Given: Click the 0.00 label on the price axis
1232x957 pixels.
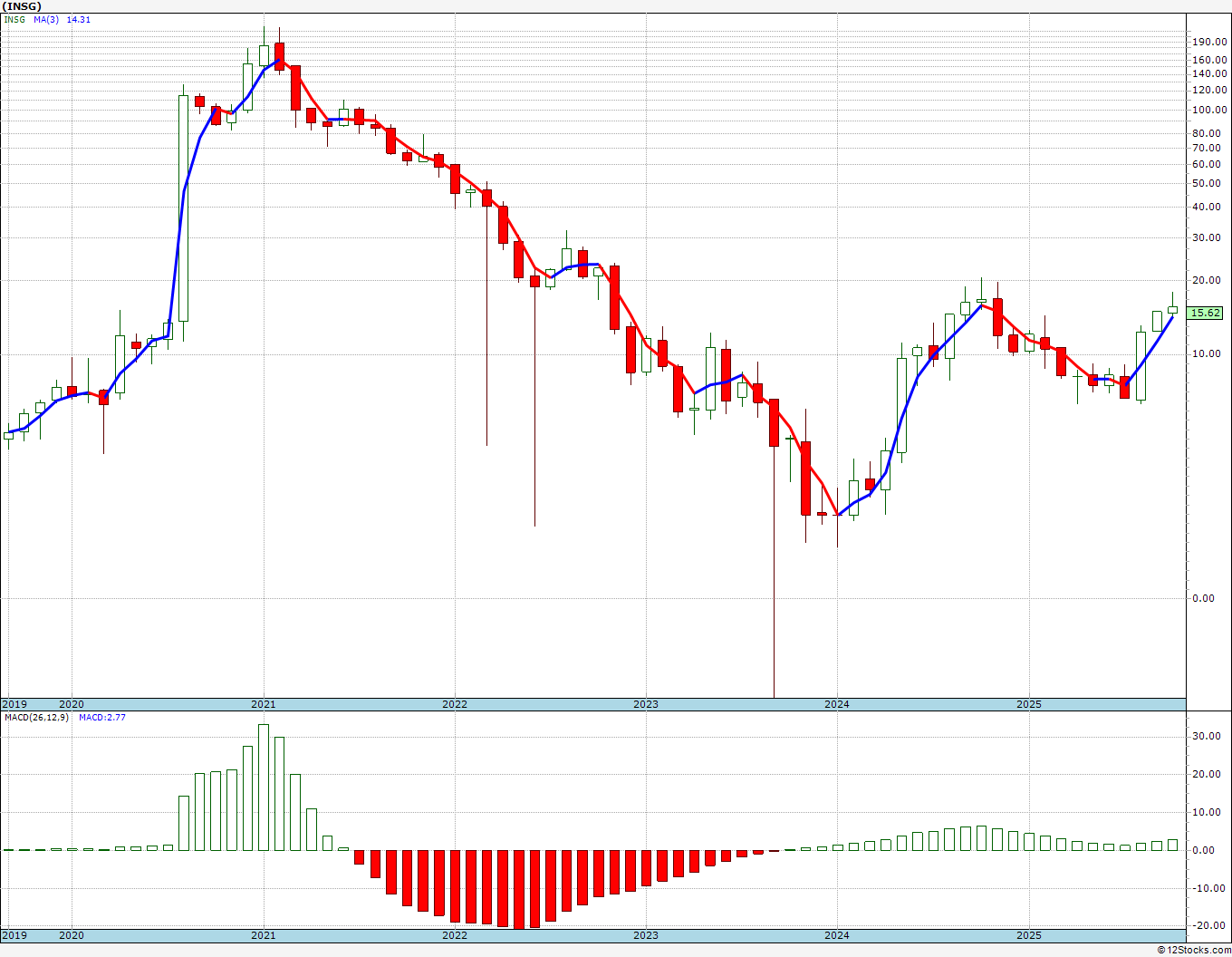Looking at the screenshot, I should pyautogui.click(x=1205, y=598).
